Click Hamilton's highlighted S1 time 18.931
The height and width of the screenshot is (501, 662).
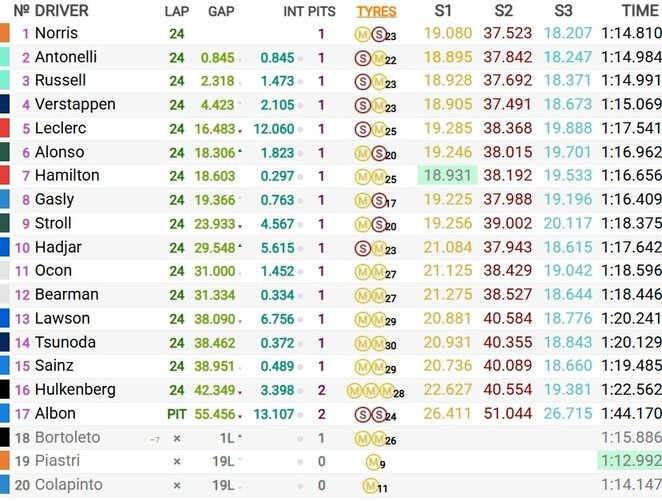[447, 176]
